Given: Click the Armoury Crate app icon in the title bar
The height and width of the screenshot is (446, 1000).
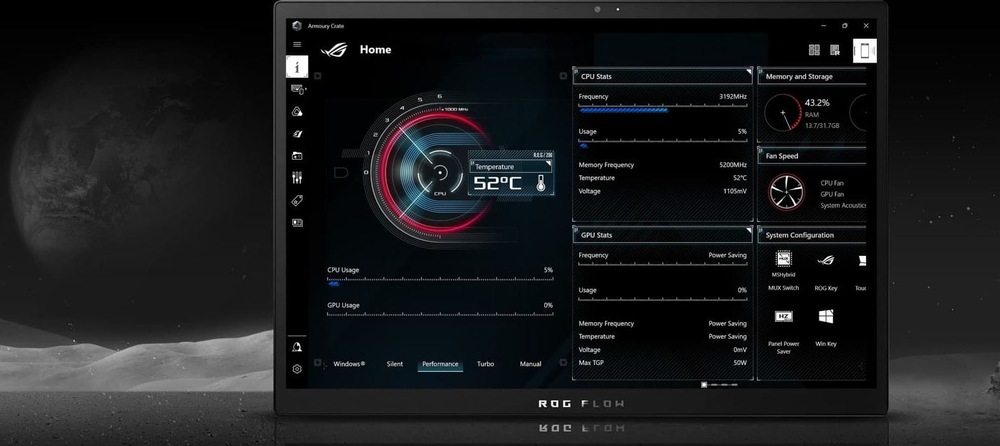Looking at the screenshot, I should (x=297, y=26).
